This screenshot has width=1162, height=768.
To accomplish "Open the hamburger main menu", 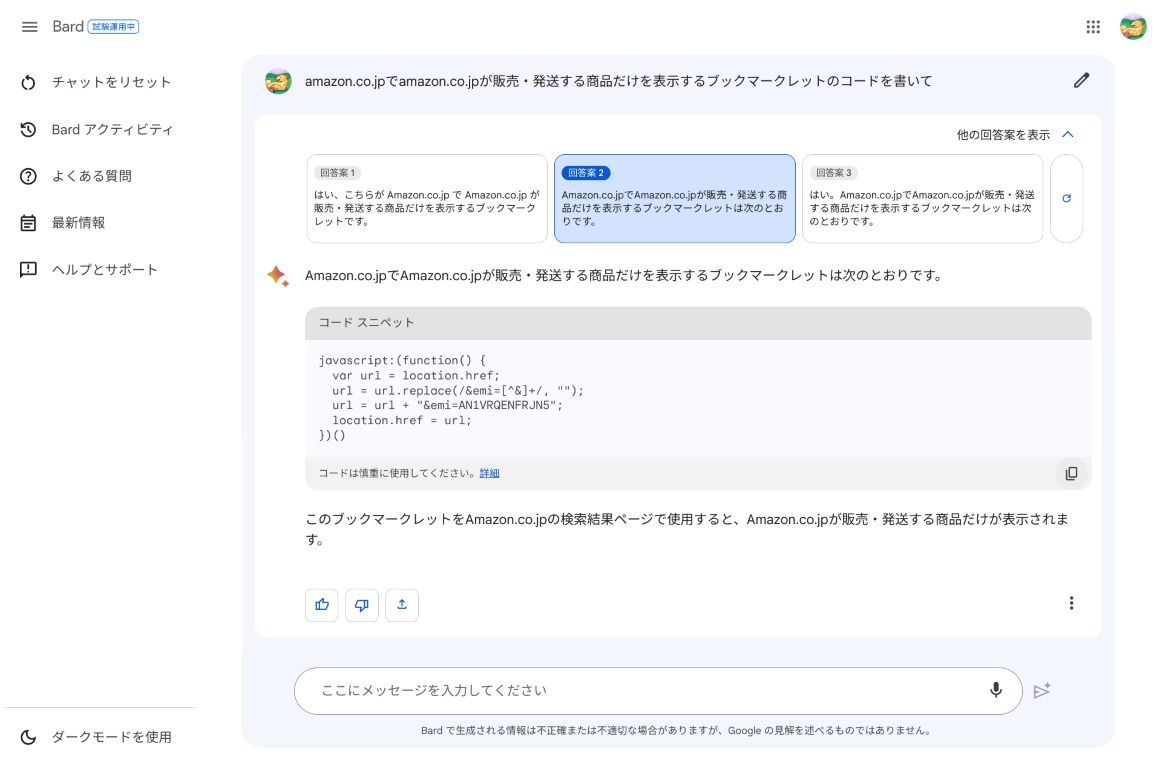I will click(30, 27).
